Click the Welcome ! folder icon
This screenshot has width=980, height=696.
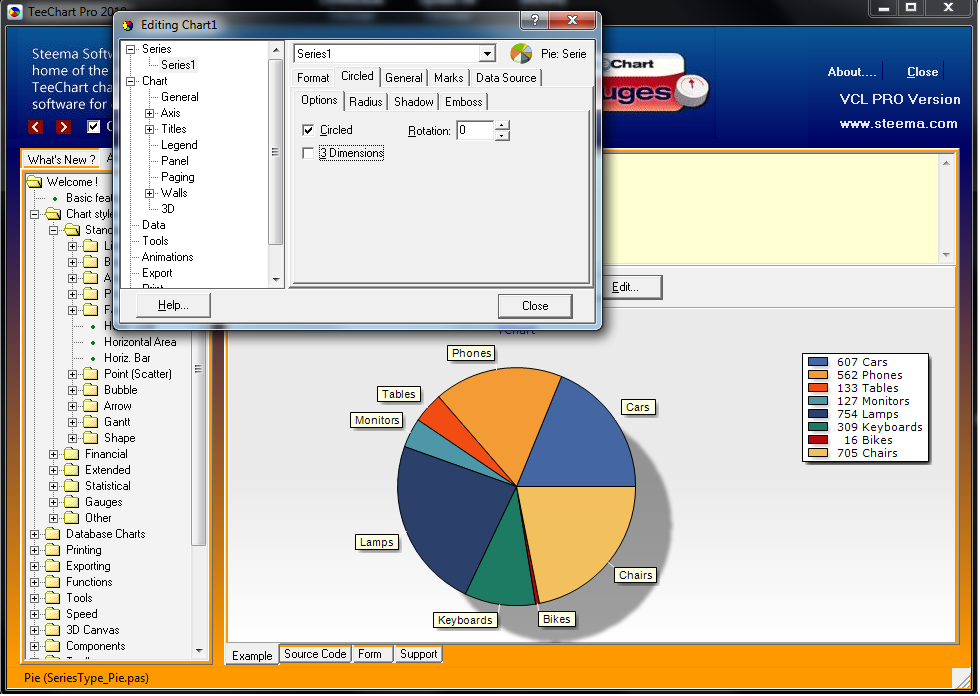tap(34, 182)
